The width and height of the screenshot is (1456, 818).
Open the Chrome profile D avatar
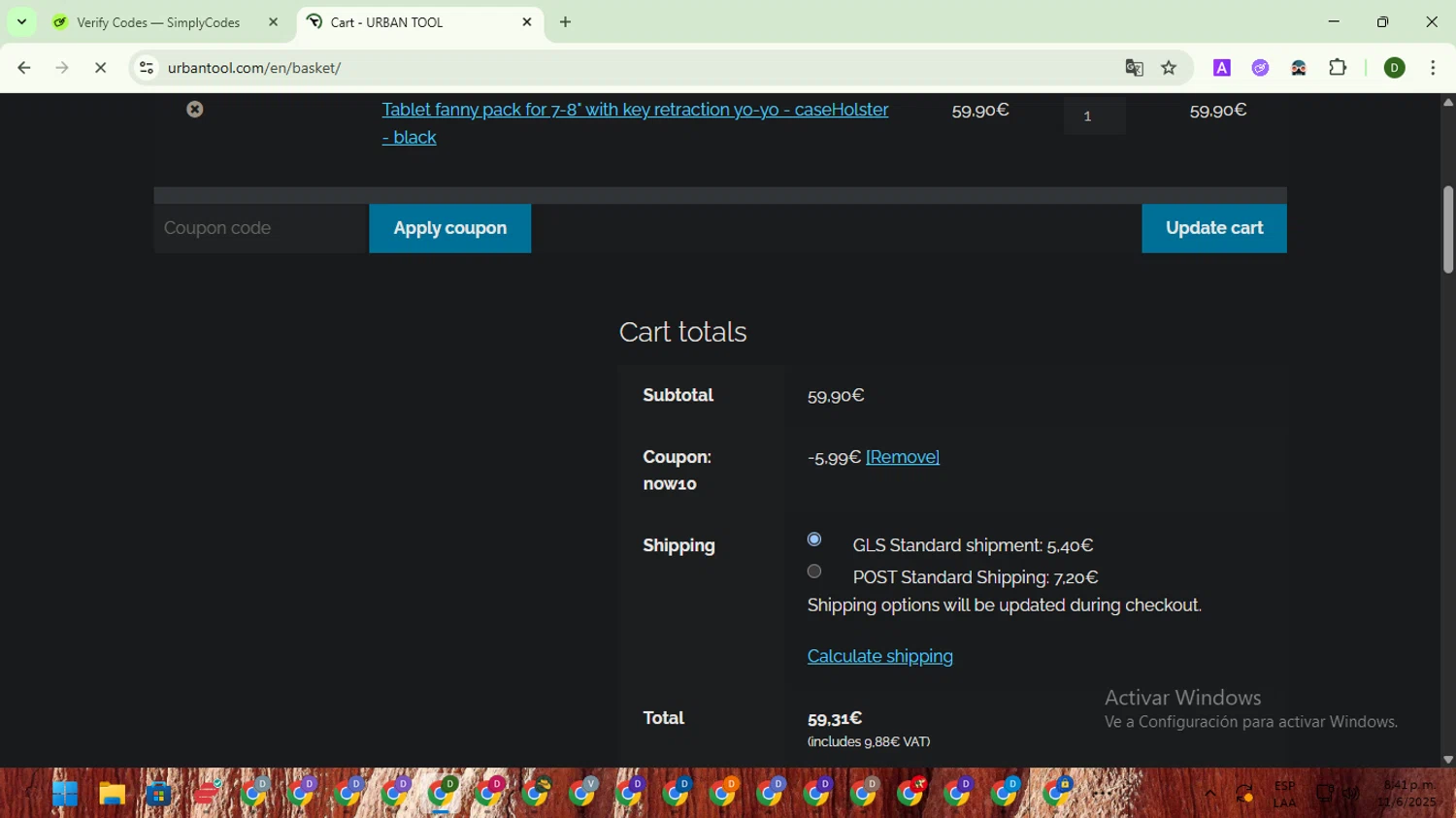1395,68
